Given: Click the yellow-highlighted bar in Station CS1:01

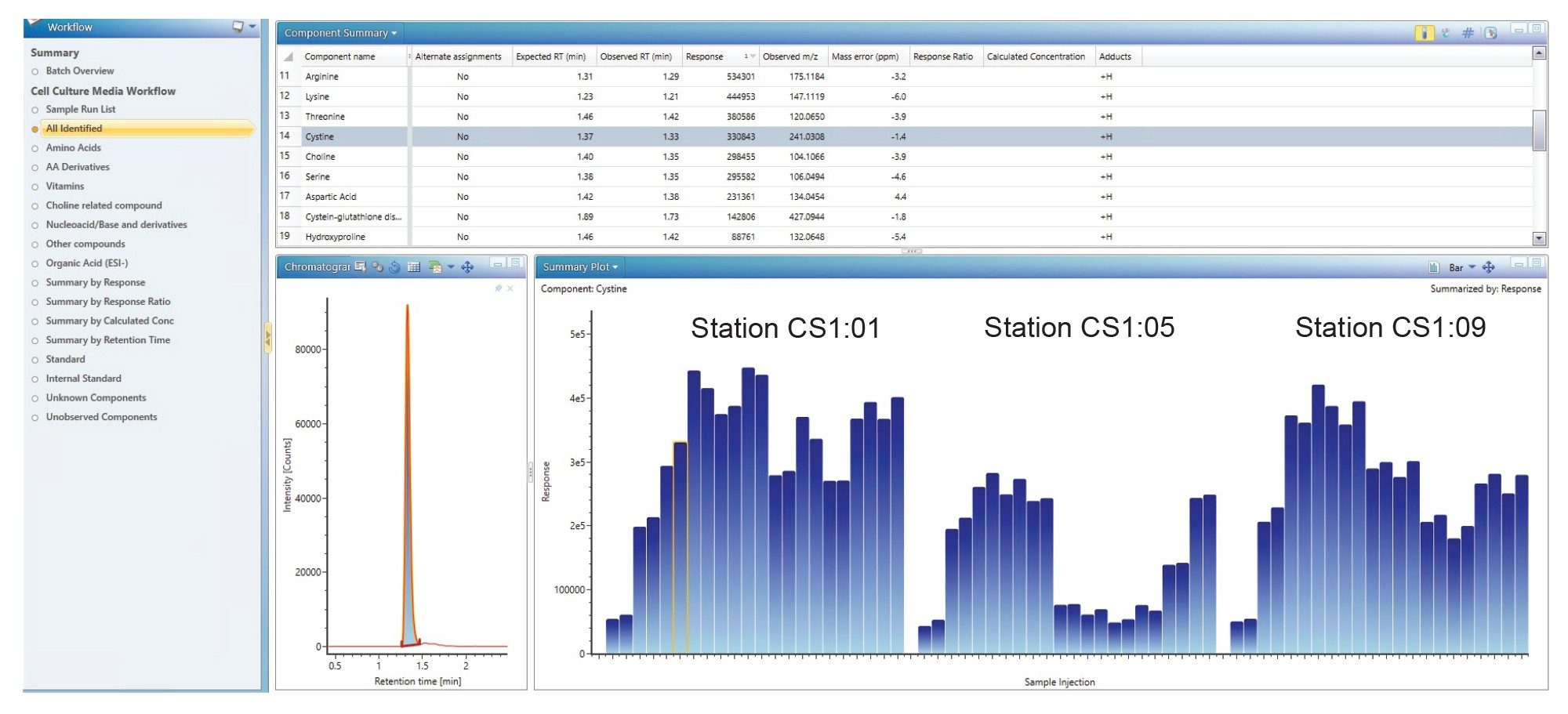Looking at the screenshot, I should [x=680, y=547].
